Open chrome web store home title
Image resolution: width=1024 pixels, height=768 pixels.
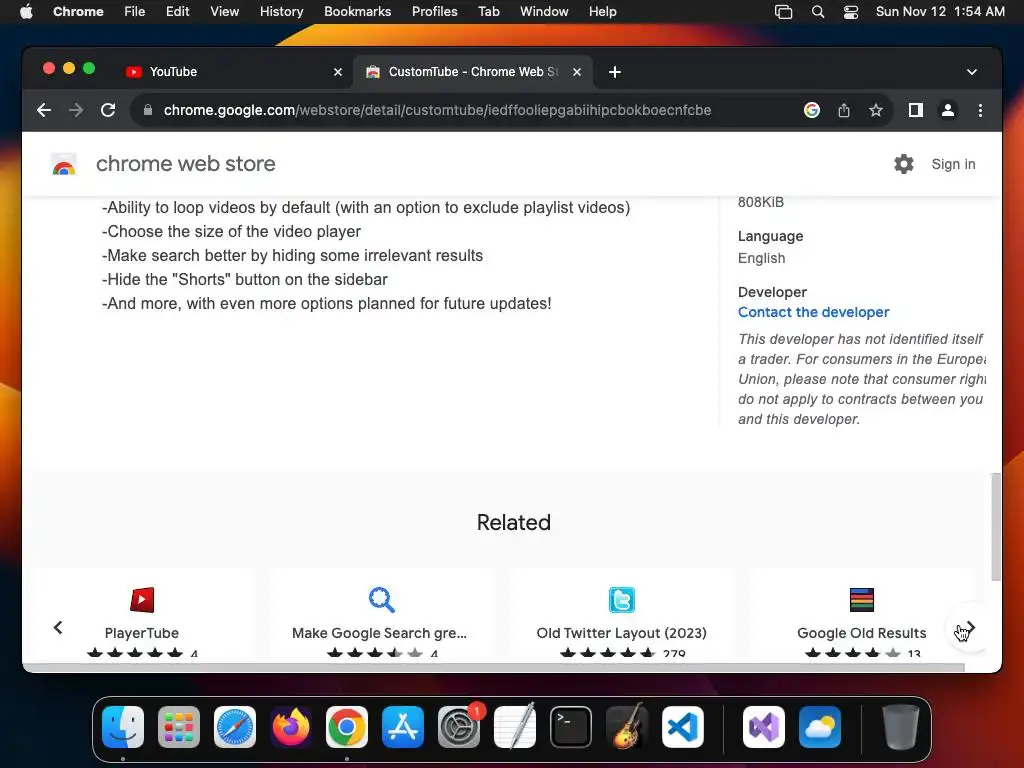[185, 164]
